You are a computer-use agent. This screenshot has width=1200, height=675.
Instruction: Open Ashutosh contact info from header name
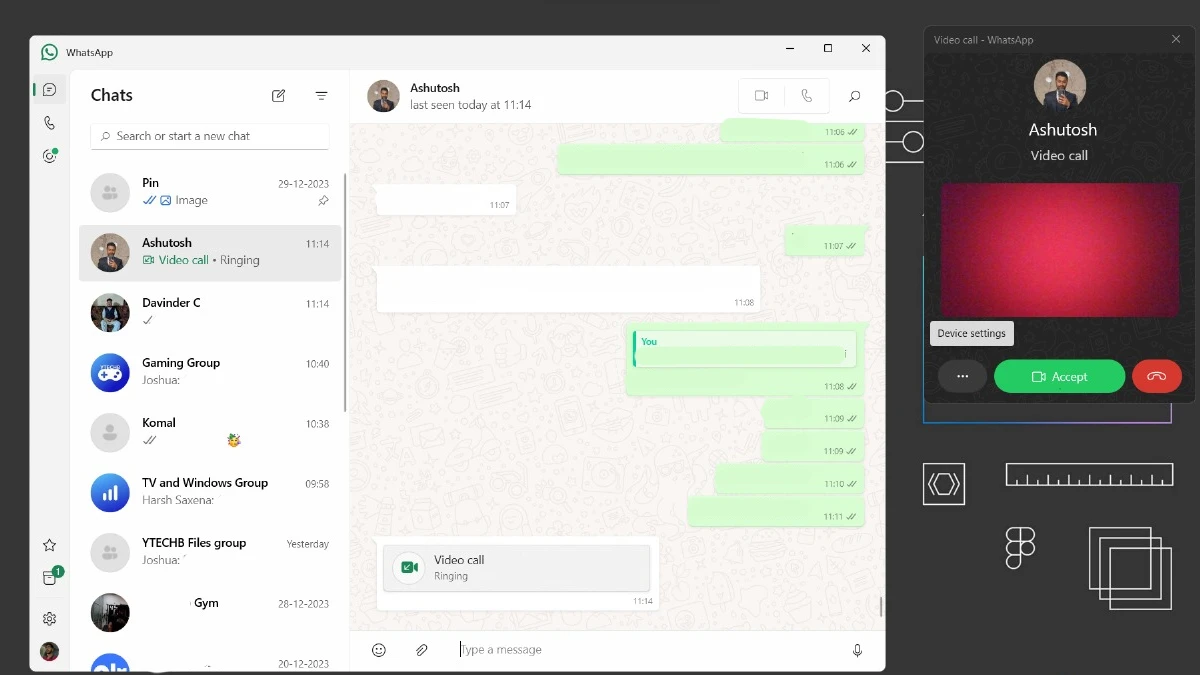[435, 88]
